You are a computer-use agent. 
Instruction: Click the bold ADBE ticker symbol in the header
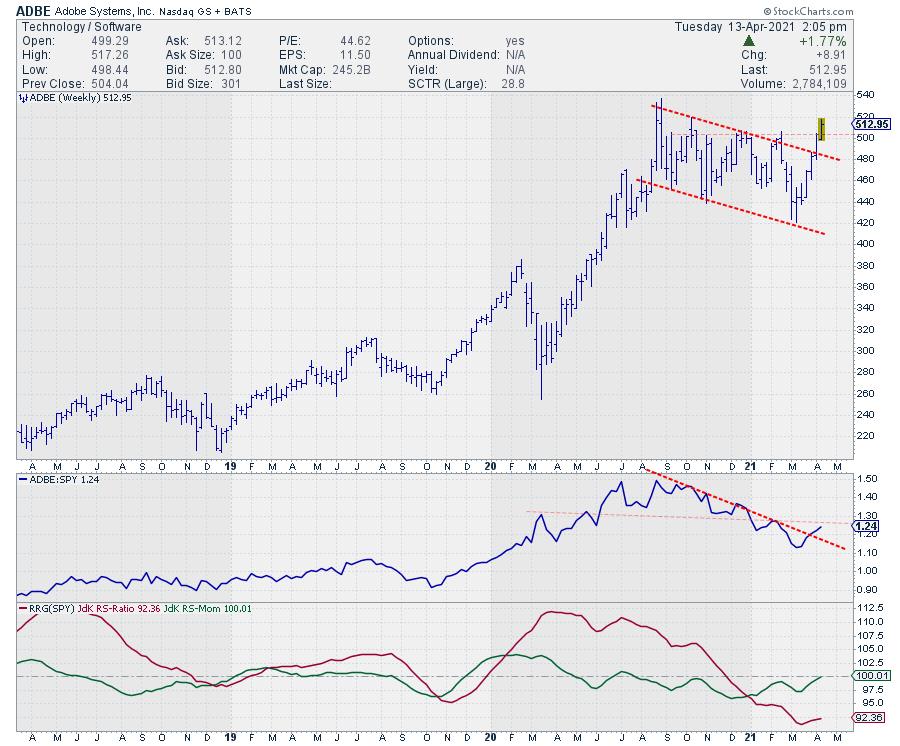click(x=36, y=9)
